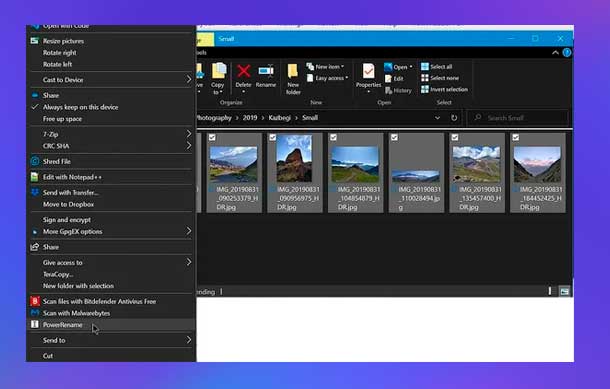Click Select all in the ribbon

click(436, 67)
